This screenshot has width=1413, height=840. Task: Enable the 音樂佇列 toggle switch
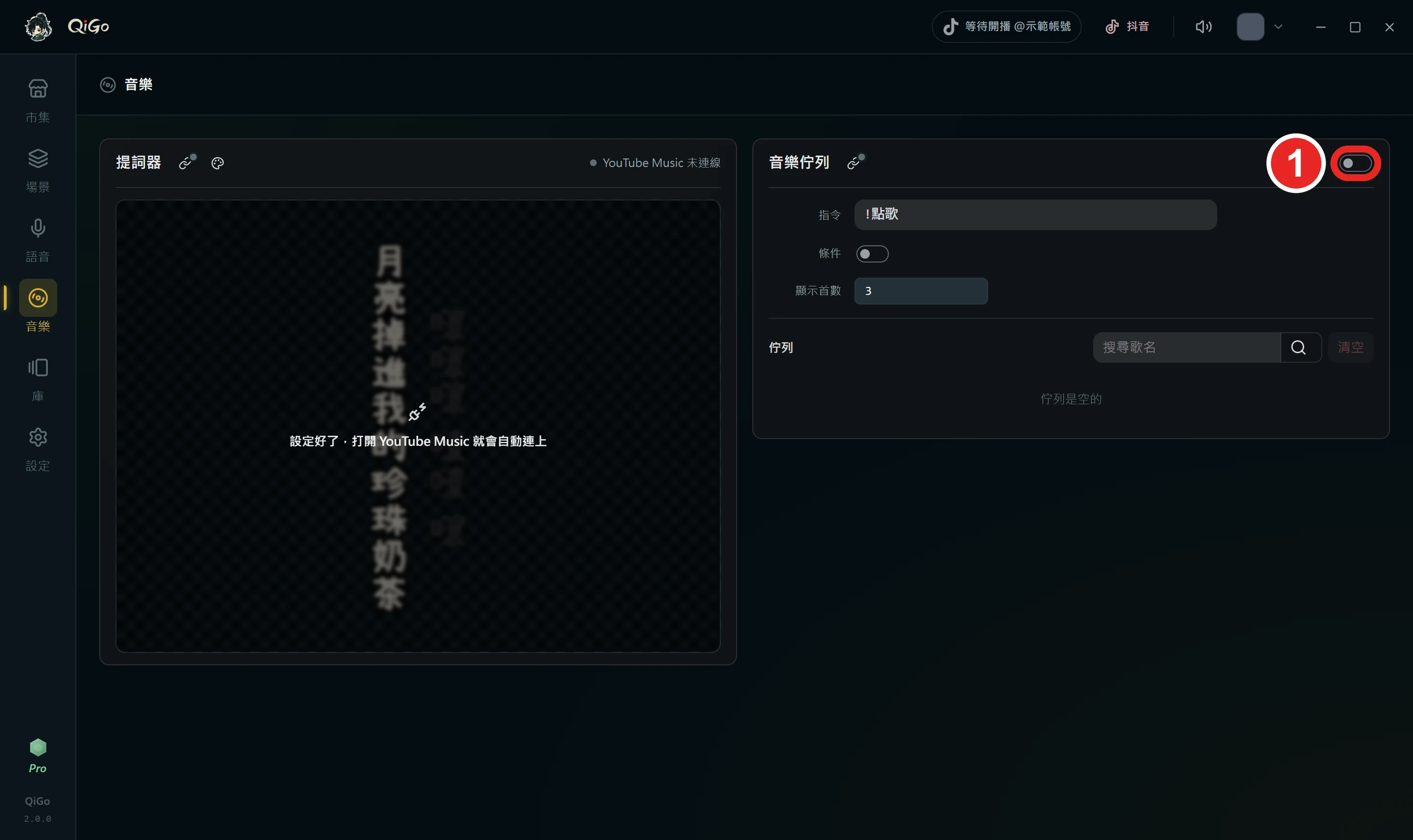click(x=1355, y=164)
